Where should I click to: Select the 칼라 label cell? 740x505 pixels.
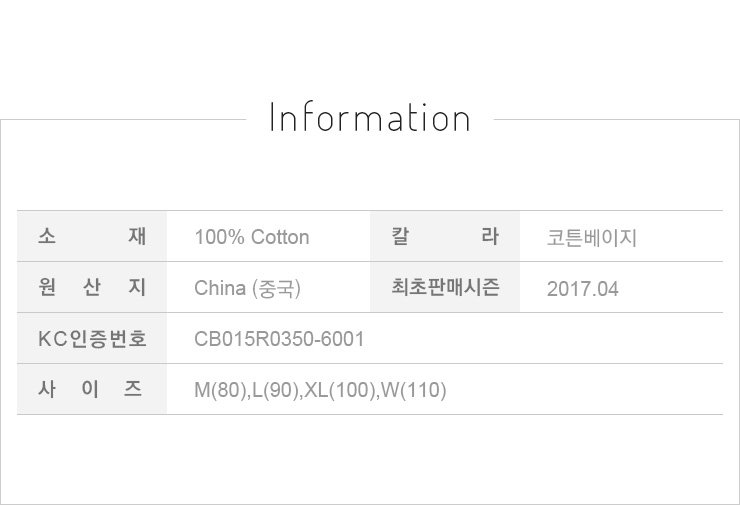tap(445, 237)
